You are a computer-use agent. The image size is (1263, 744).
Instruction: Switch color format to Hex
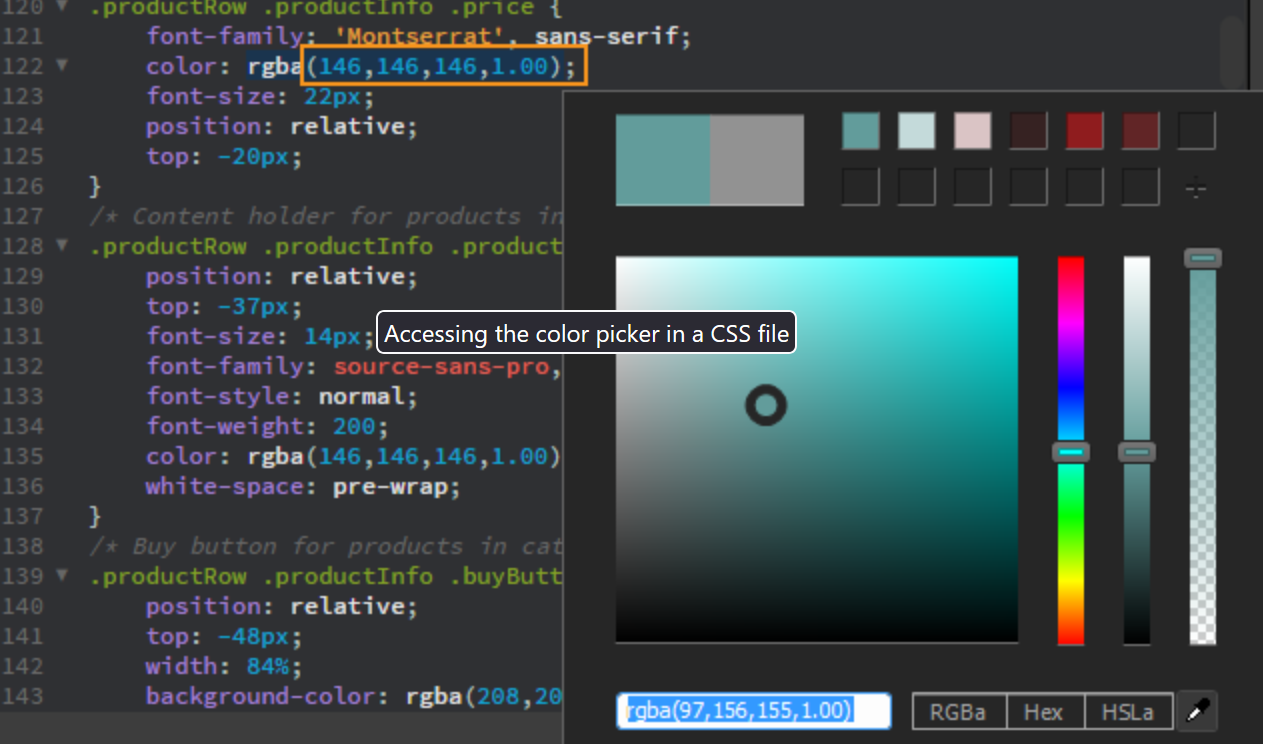pyautogui.click(x=1044, y=712)
